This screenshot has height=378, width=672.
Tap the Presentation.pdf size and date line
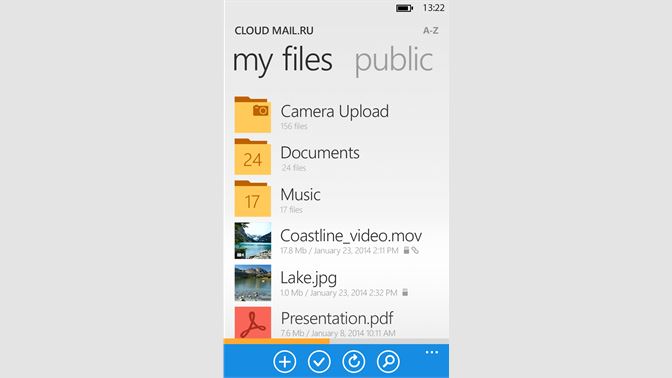pyautogui.click(x=338, y=333)
